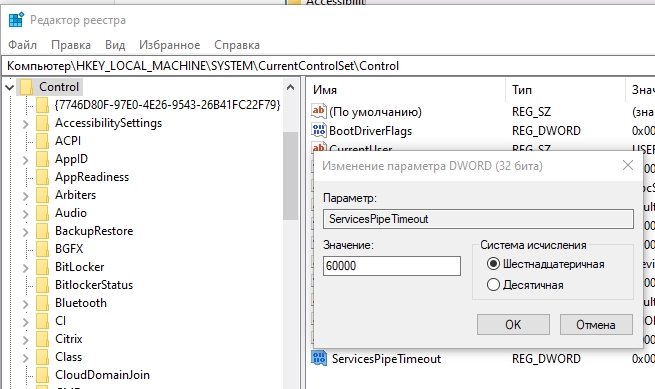Viewport: 655px width, 389px height.
Task: Expand the Bluetooth key
Action: coord(25,304)
